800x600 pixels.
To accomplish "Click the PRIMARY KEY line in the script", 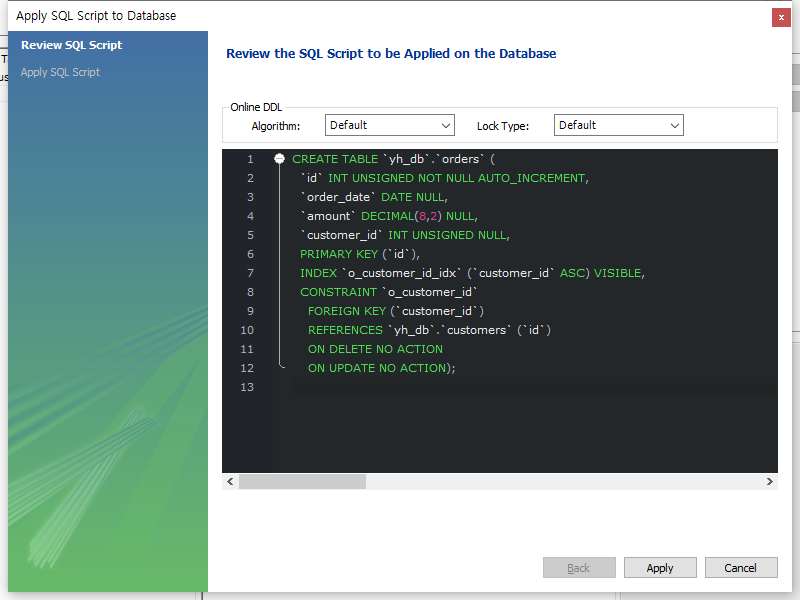I will (355, 253).
